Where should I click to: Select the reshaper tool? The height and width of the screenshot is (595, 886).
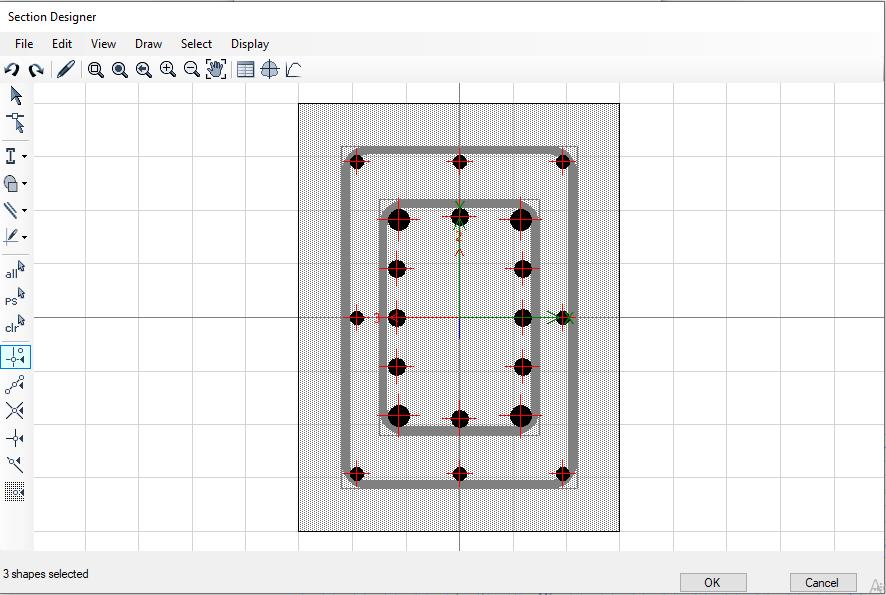pyautogui.click(x=15, y=123)
